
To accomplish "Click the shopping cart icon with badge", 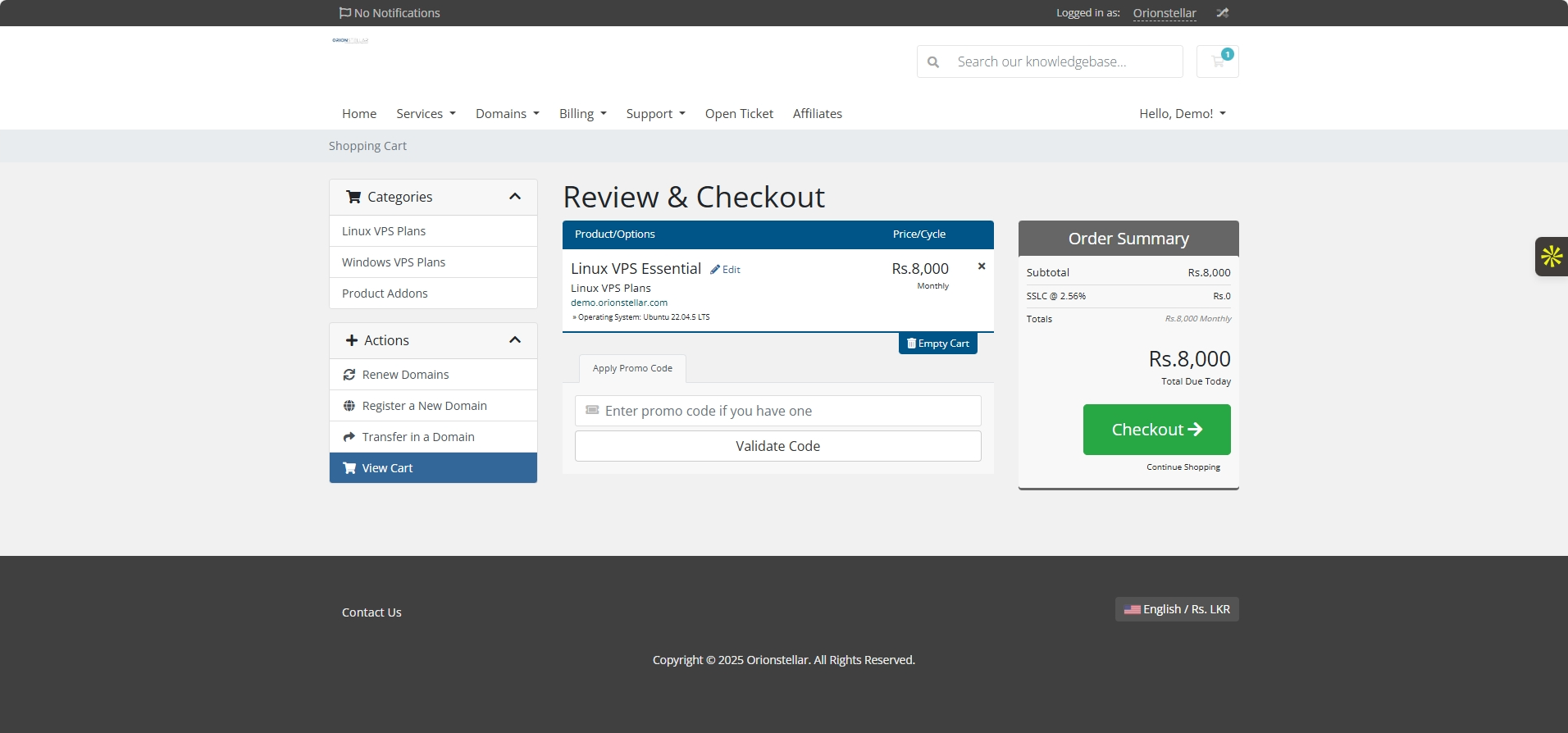I will 1218,61.
